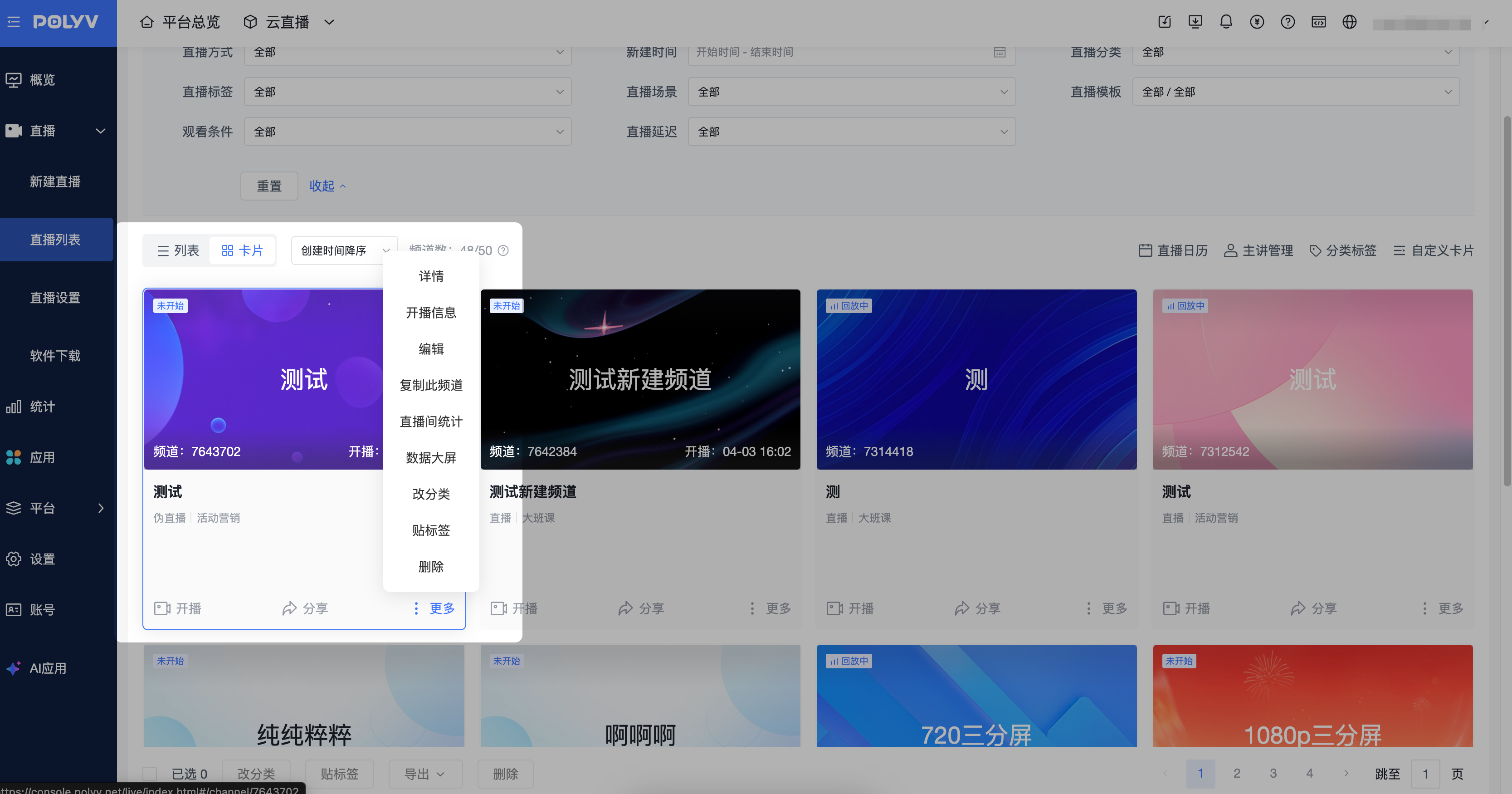Viewport: 1512px width, 794px height.
Task: Open 新建直播 in the sidebar
Action: pos(56,182)
